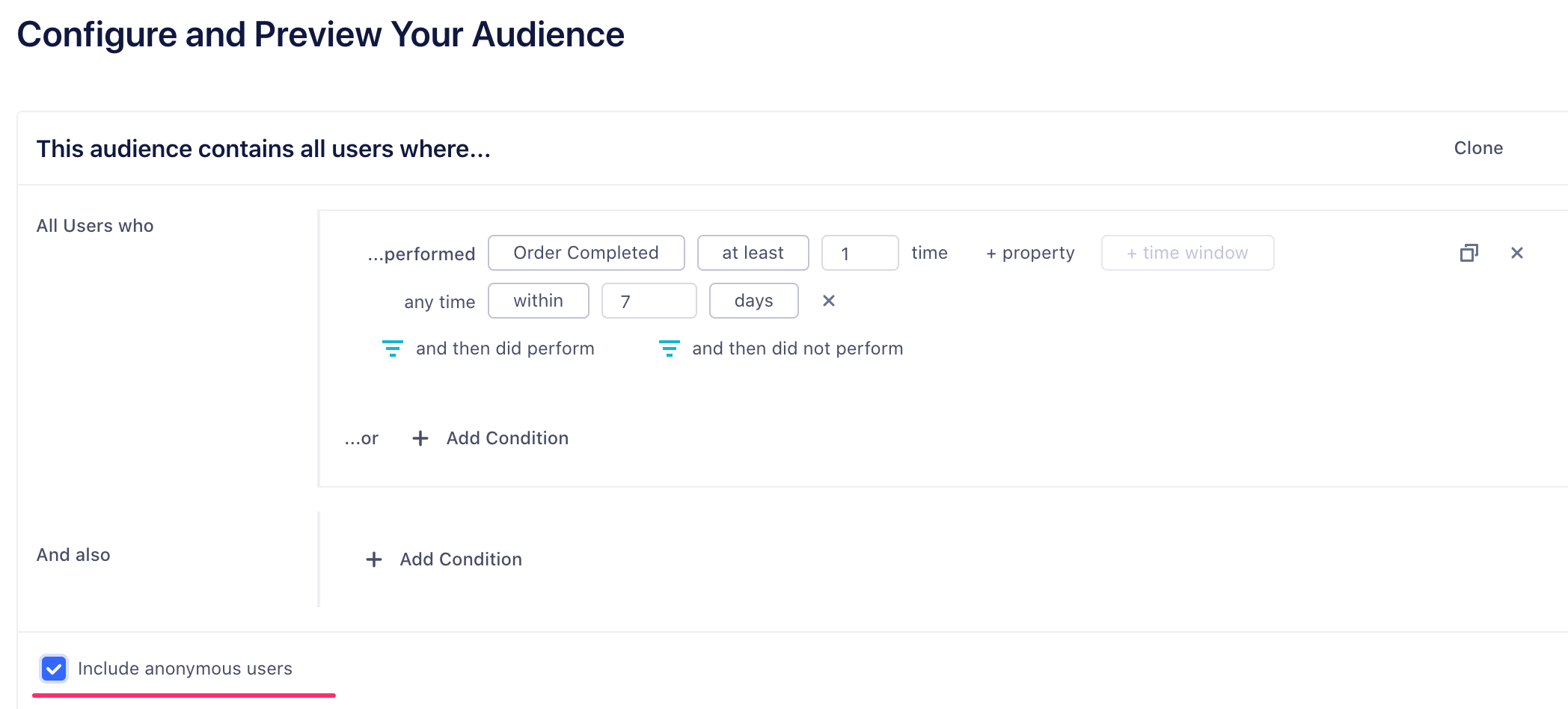Viewport: 1568px width, 709px height.
Task: Click the plus icon next to ...or Add Condition
Action: pyautogui.click(x=420, y=438)
